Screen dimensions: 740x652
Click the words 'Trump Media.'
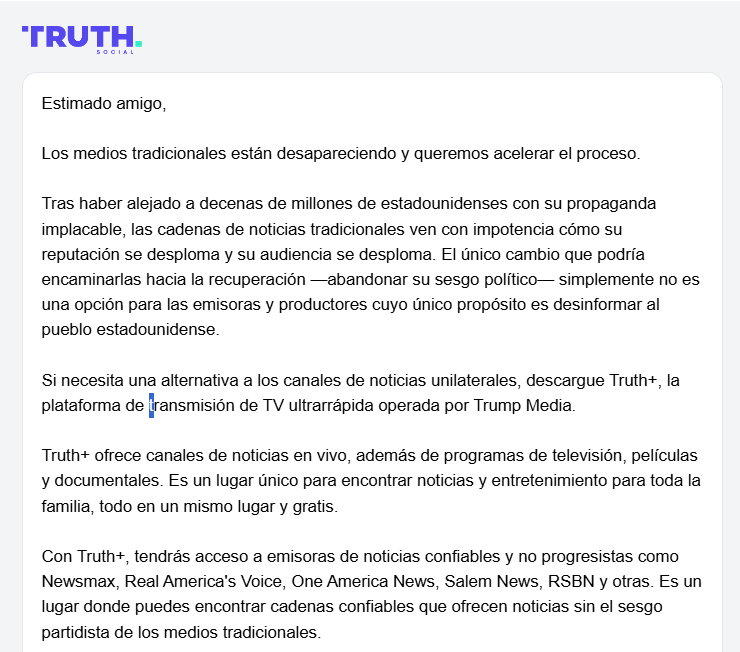point(524,406)
